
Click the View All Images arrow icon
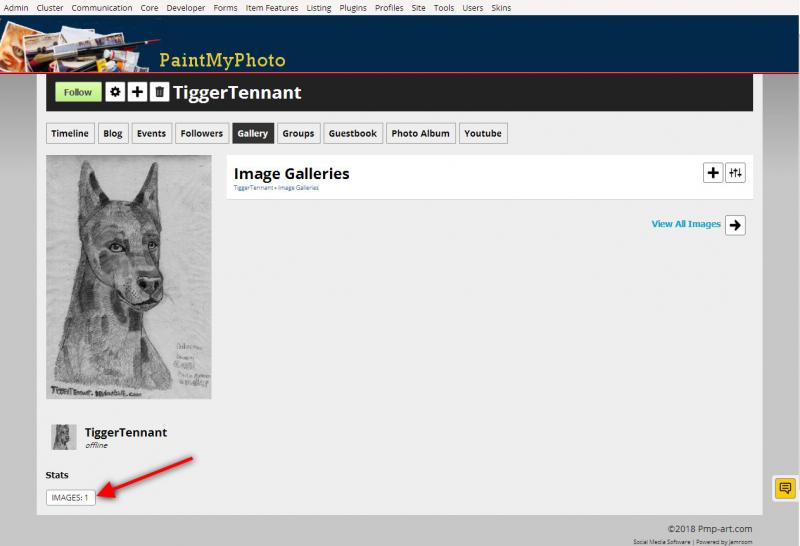735,225
